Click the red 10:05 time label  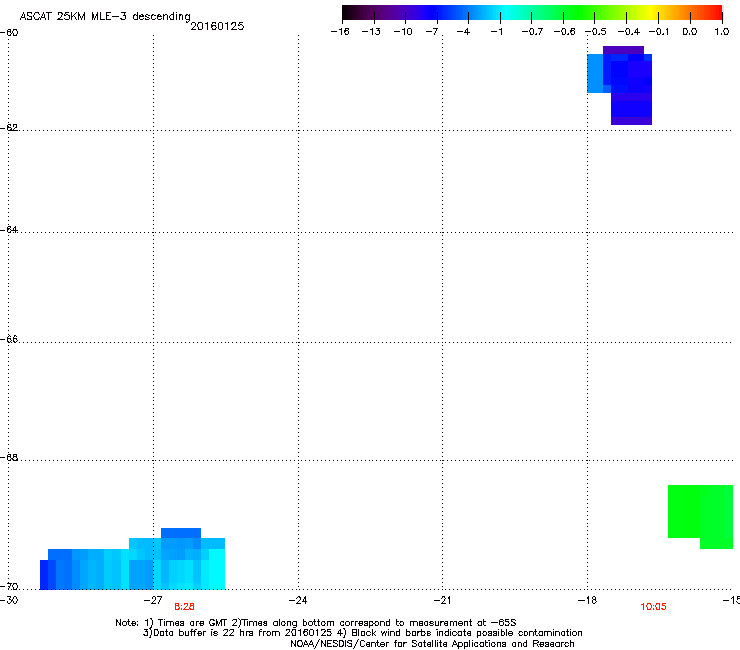click(653, 607)
